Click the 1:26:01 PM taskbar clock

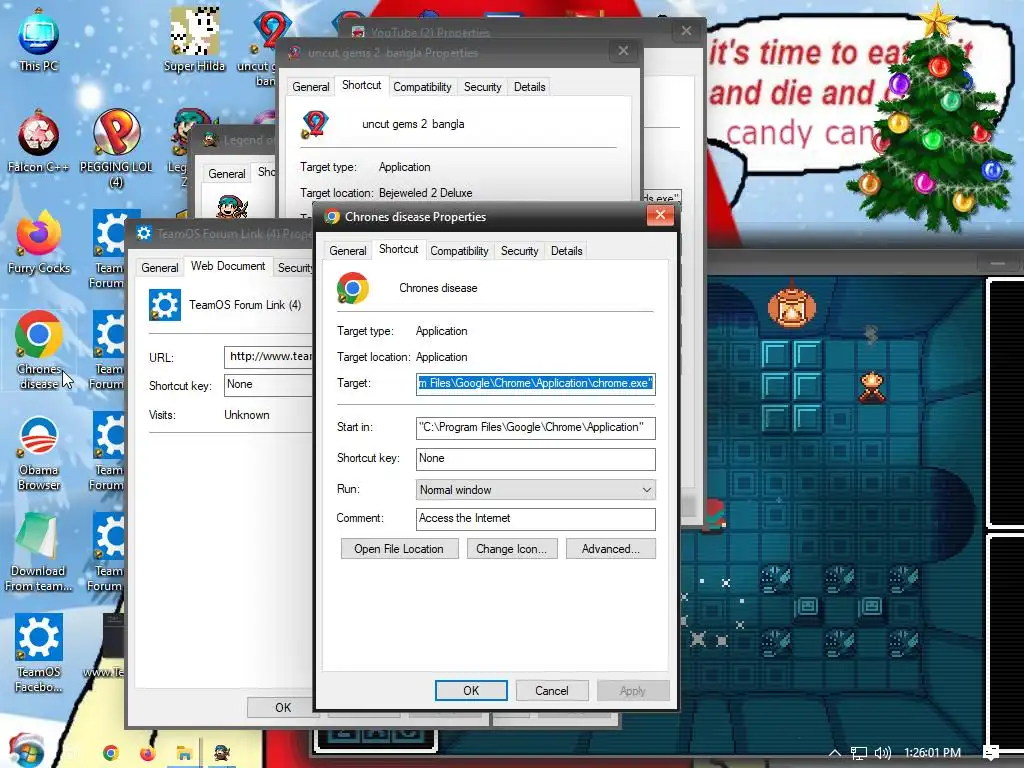coord(933,753)
